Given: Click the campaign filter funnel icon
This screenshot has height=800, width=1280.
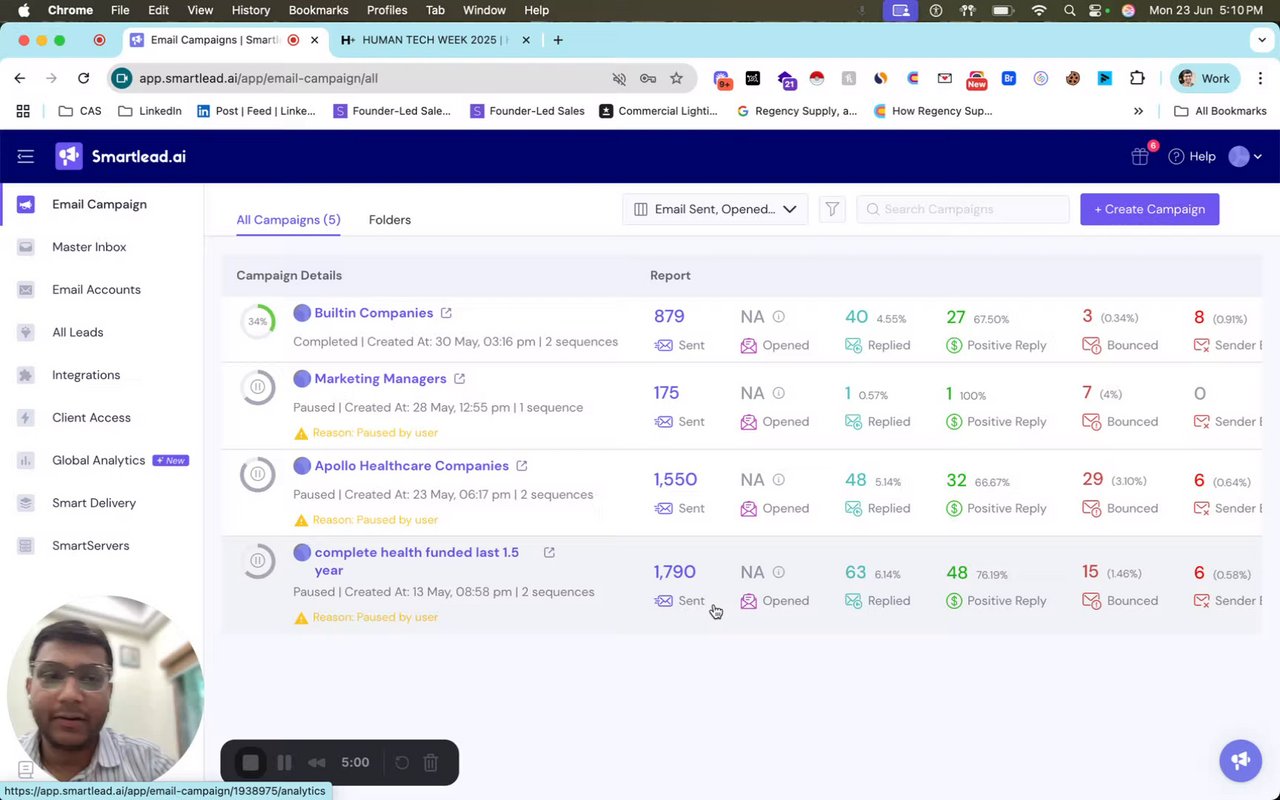Looking at the screenshot, I should click(832, 209).
